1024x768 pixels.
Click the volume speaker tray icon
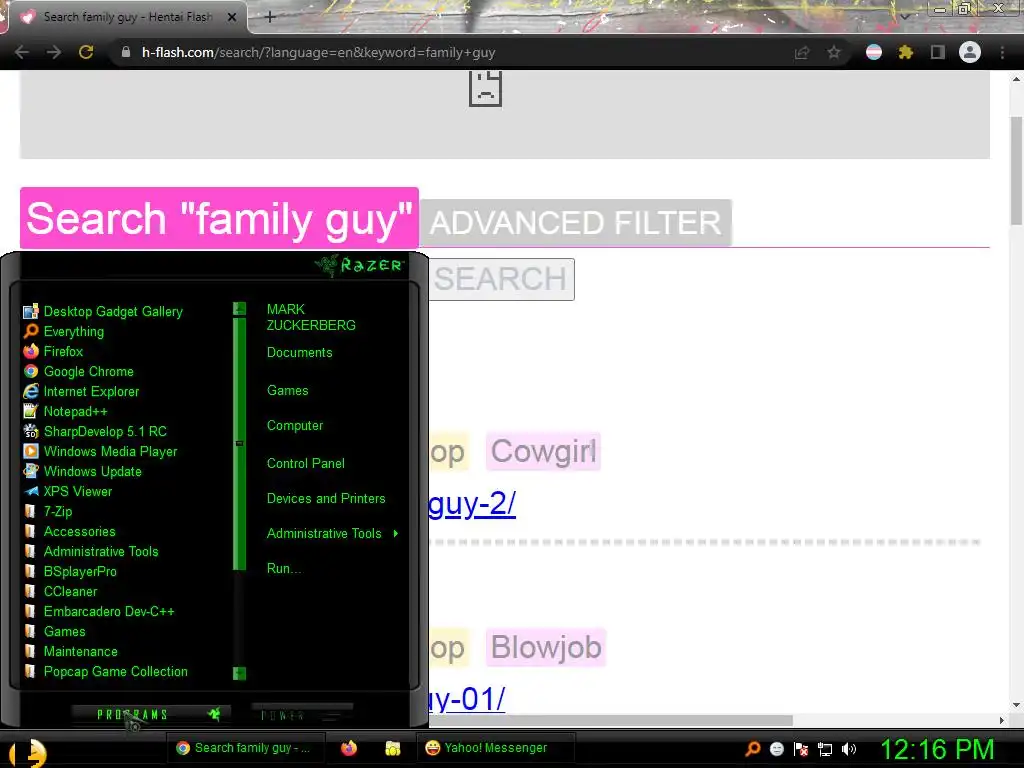click(849, 749)
